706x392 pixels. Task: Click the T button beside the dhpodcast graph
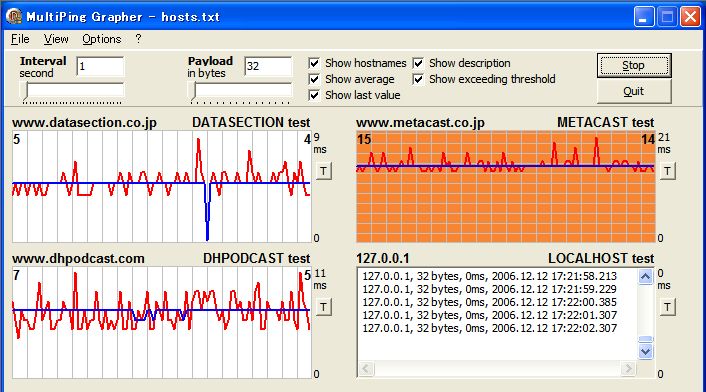point(323,307)
